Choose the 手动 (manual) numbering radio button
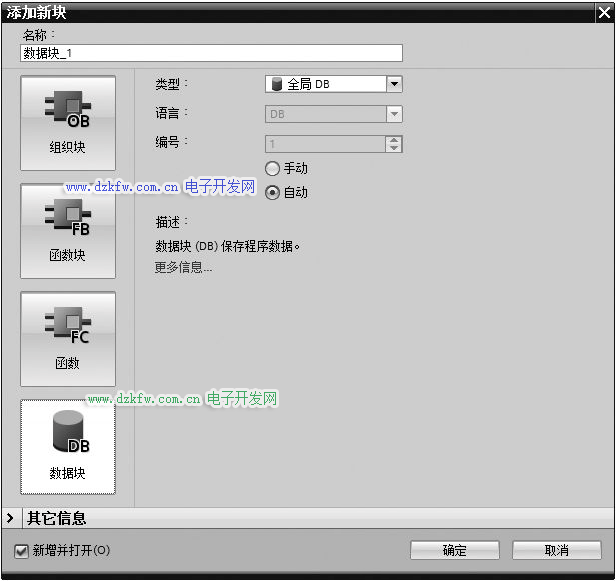616x581 pixels. tap(272, 169)
